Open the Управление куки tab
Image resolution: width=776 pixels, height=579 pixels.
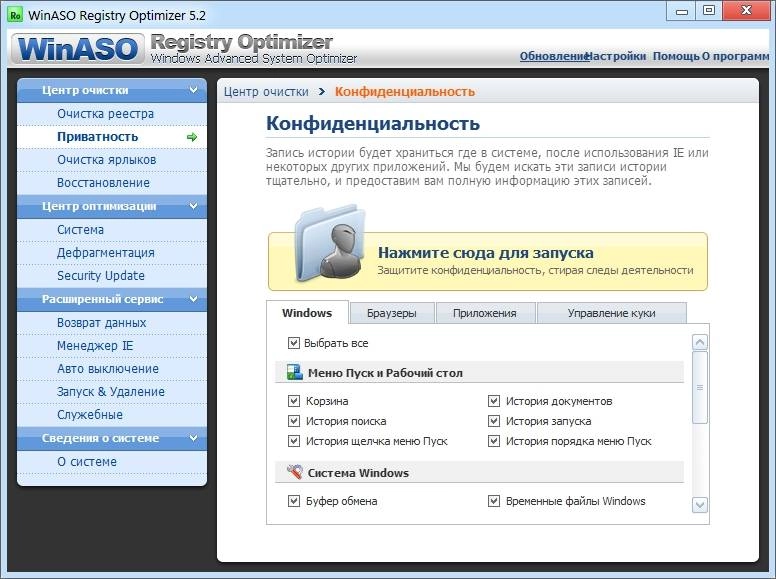tap(612, 313)
